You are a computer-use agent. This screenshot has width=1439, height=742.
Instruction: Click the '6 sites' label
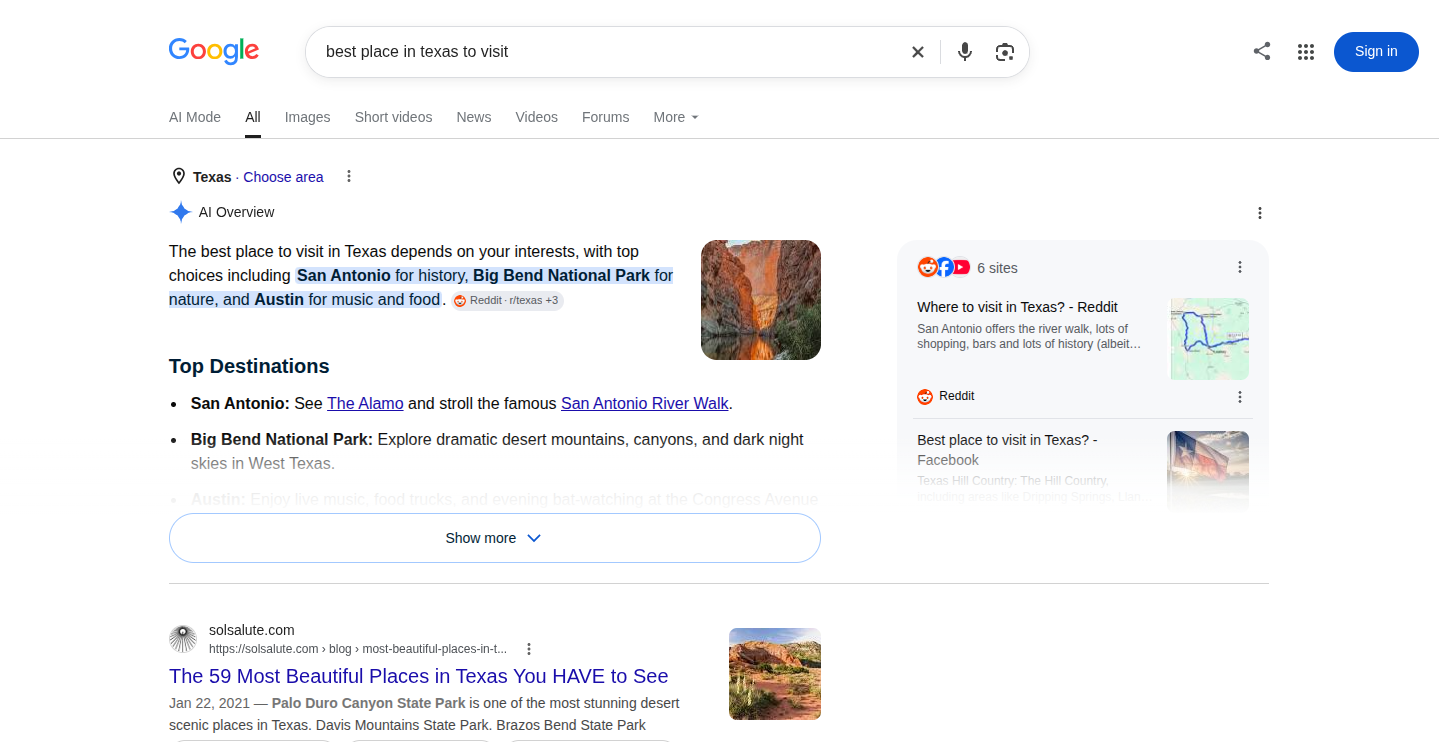coord(997,268)
